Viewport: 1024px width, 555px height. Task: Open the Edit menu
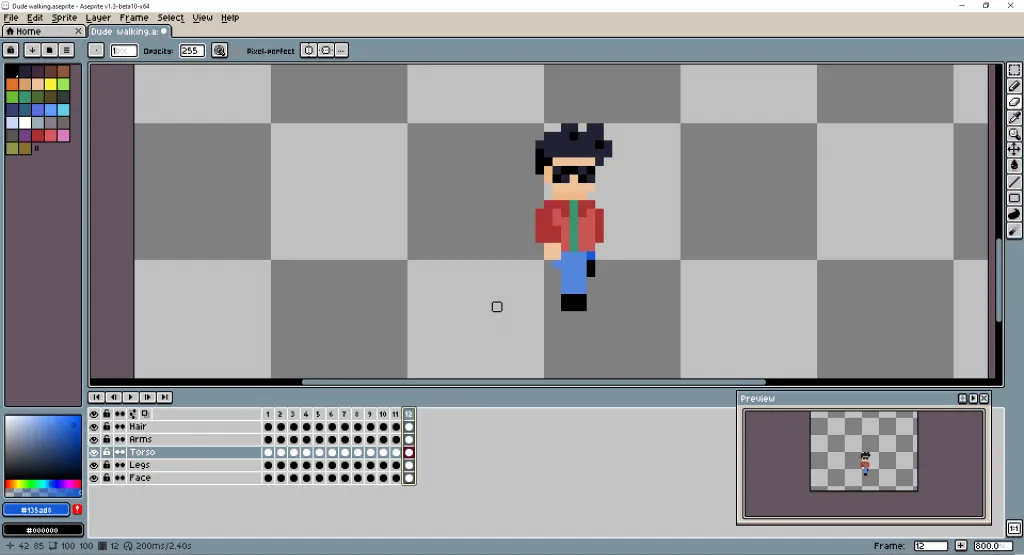click(x=35, y=18)
